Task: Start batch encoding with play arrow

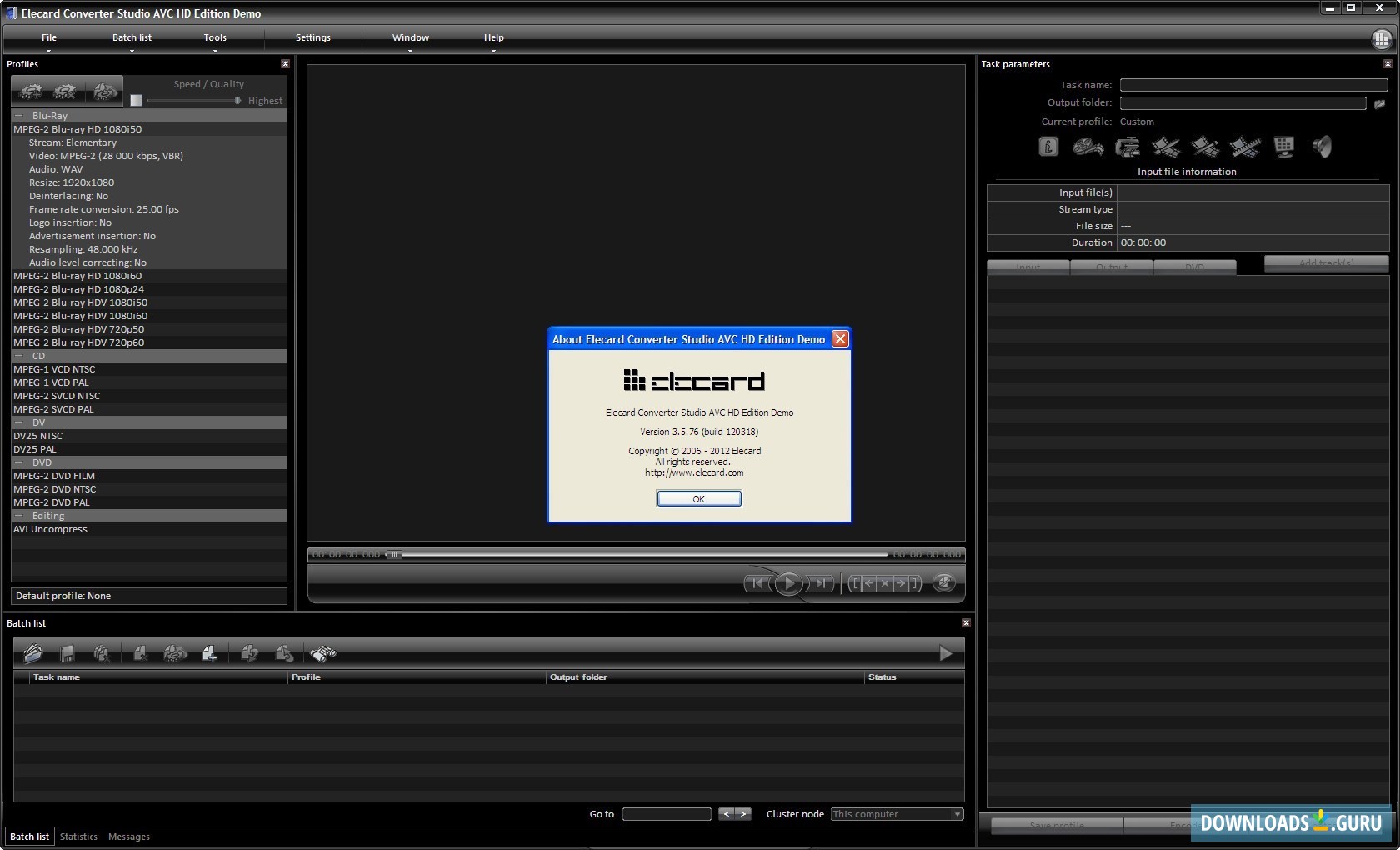Action: click(945, 653)
